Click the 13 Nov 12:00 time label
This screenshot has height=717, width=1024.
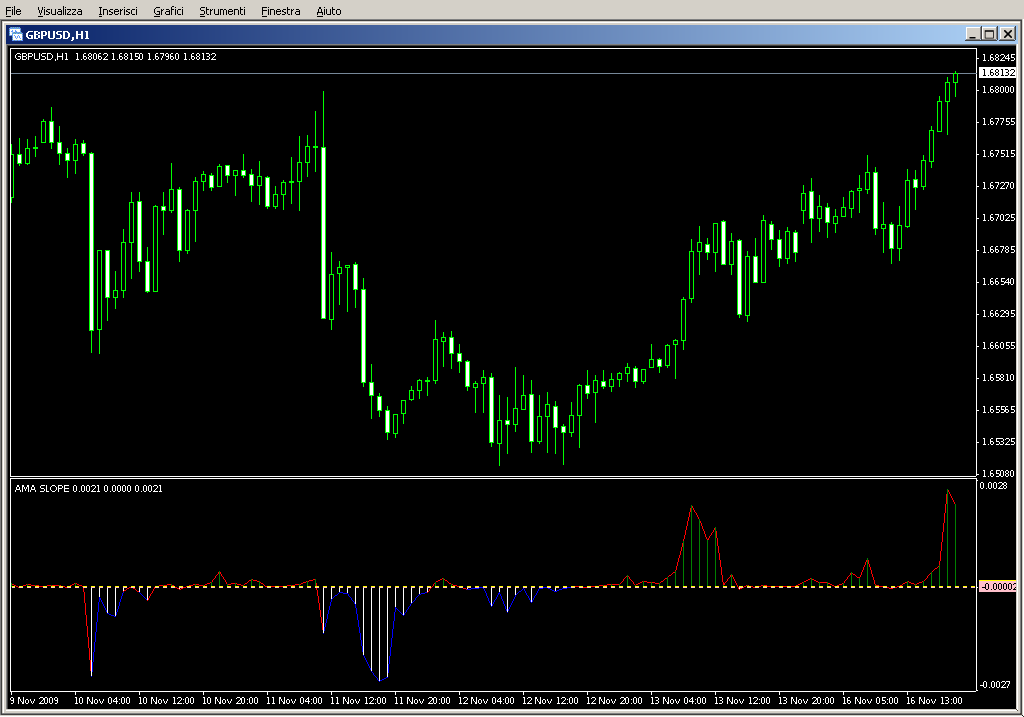742,701
